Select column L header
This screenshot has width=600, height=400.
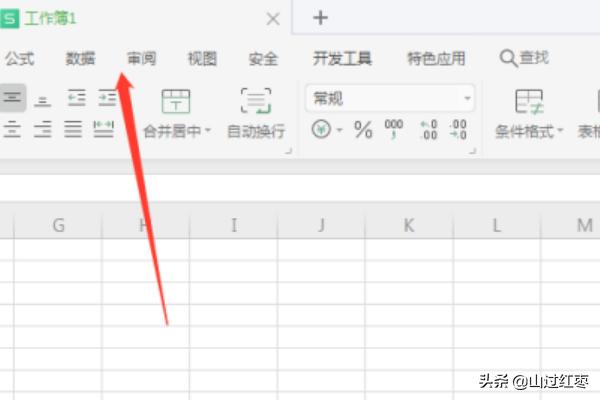click(x=496, y=225)
